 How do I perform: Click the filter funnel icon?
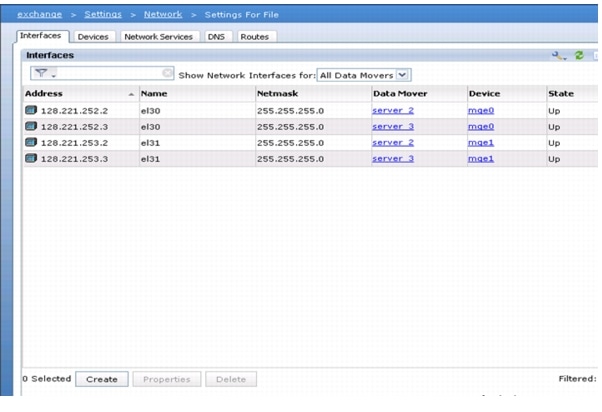(40, 74)
